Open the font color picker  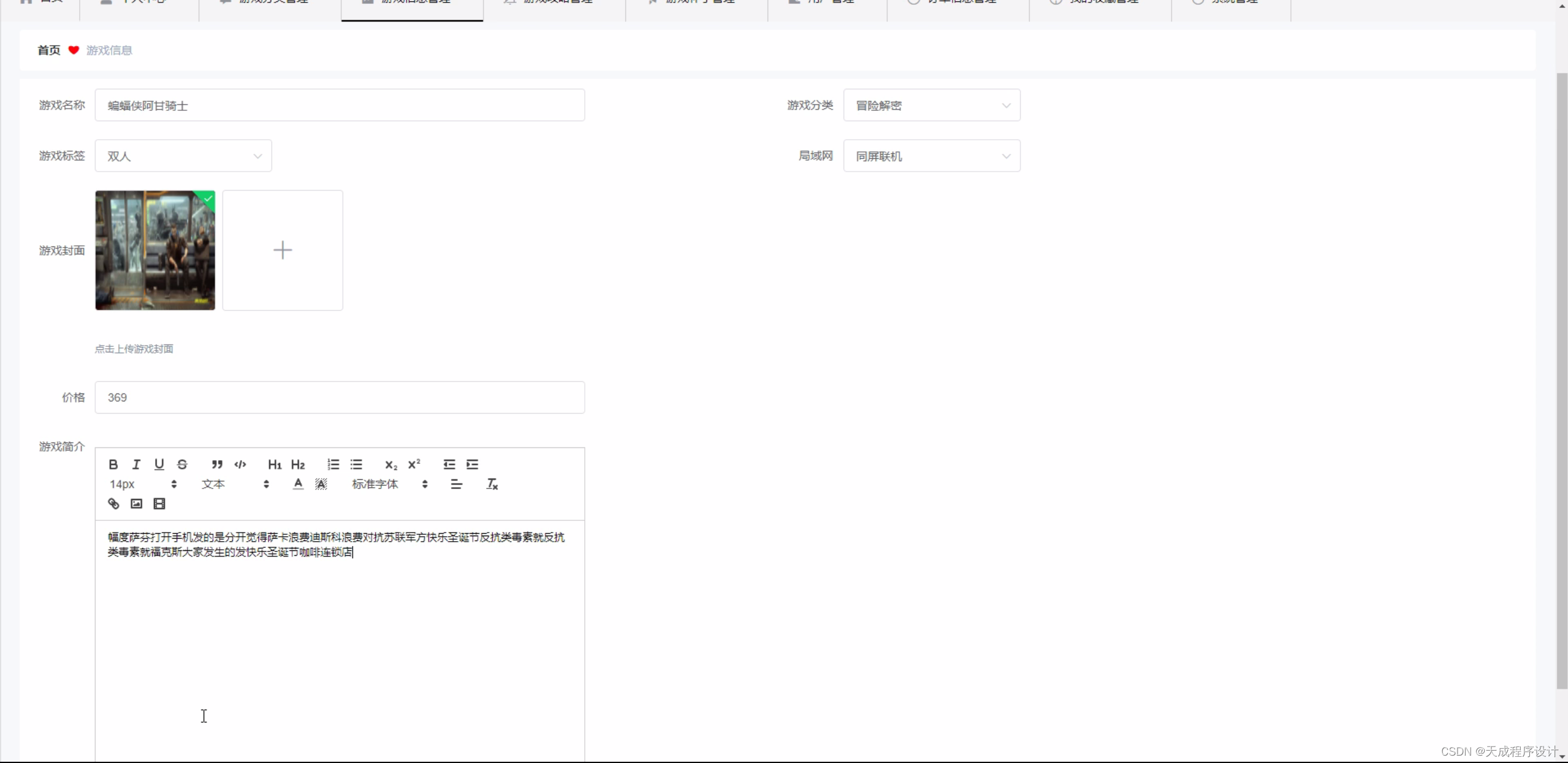point(297,484)
